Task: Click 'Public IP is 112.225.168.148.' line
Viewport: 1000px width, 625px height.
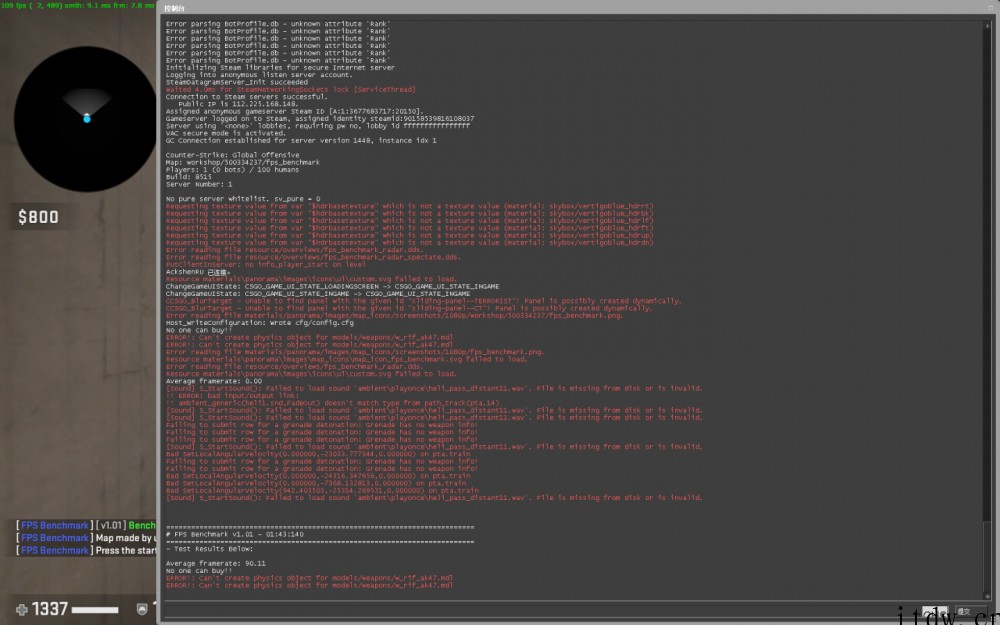Action: click(x=238, y=104)
